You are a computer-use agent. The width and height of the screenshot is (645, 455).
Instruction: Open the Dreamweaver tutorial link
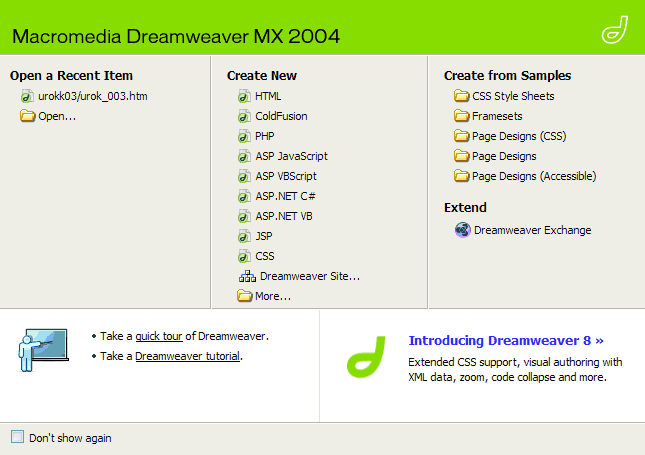(188, 356)
